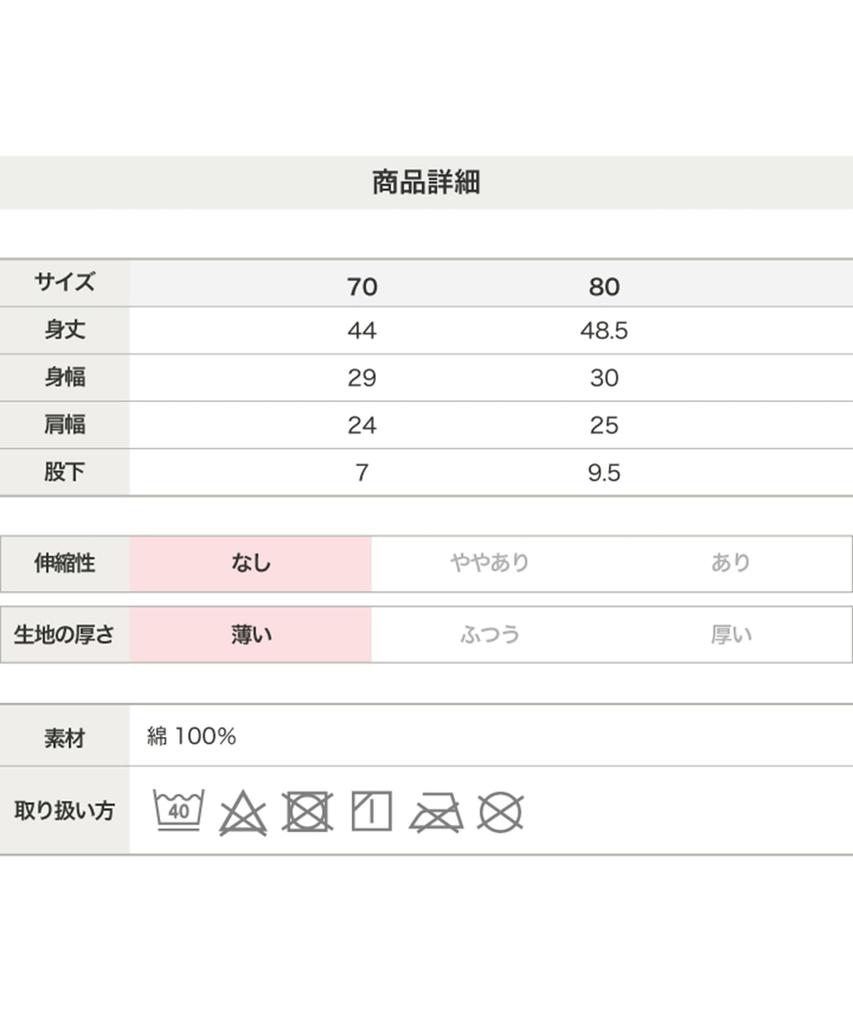This screenshot has width=853, height=1024.
Task: Select the あり stretch option
Action: (x=730, y=564)
